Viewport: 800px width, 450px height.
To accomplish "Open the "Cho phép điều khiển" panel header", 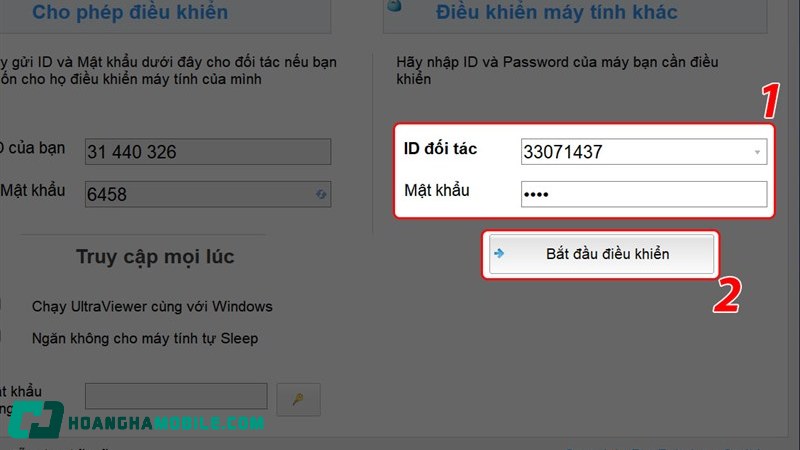I will (x=130, y=12).
